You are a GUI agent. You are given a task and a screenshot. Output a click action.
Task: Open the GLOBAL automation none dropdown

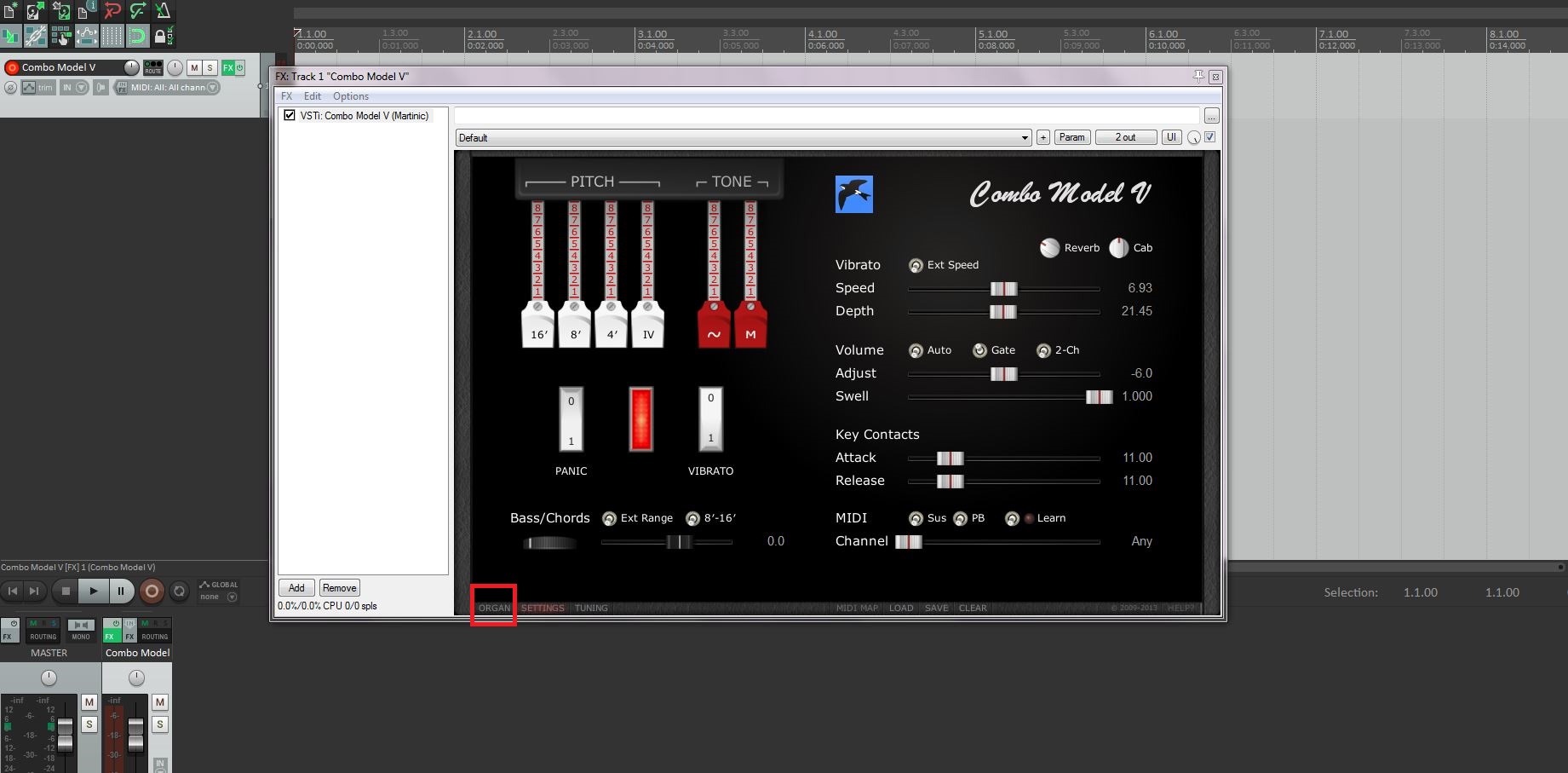tap(232, 597)
